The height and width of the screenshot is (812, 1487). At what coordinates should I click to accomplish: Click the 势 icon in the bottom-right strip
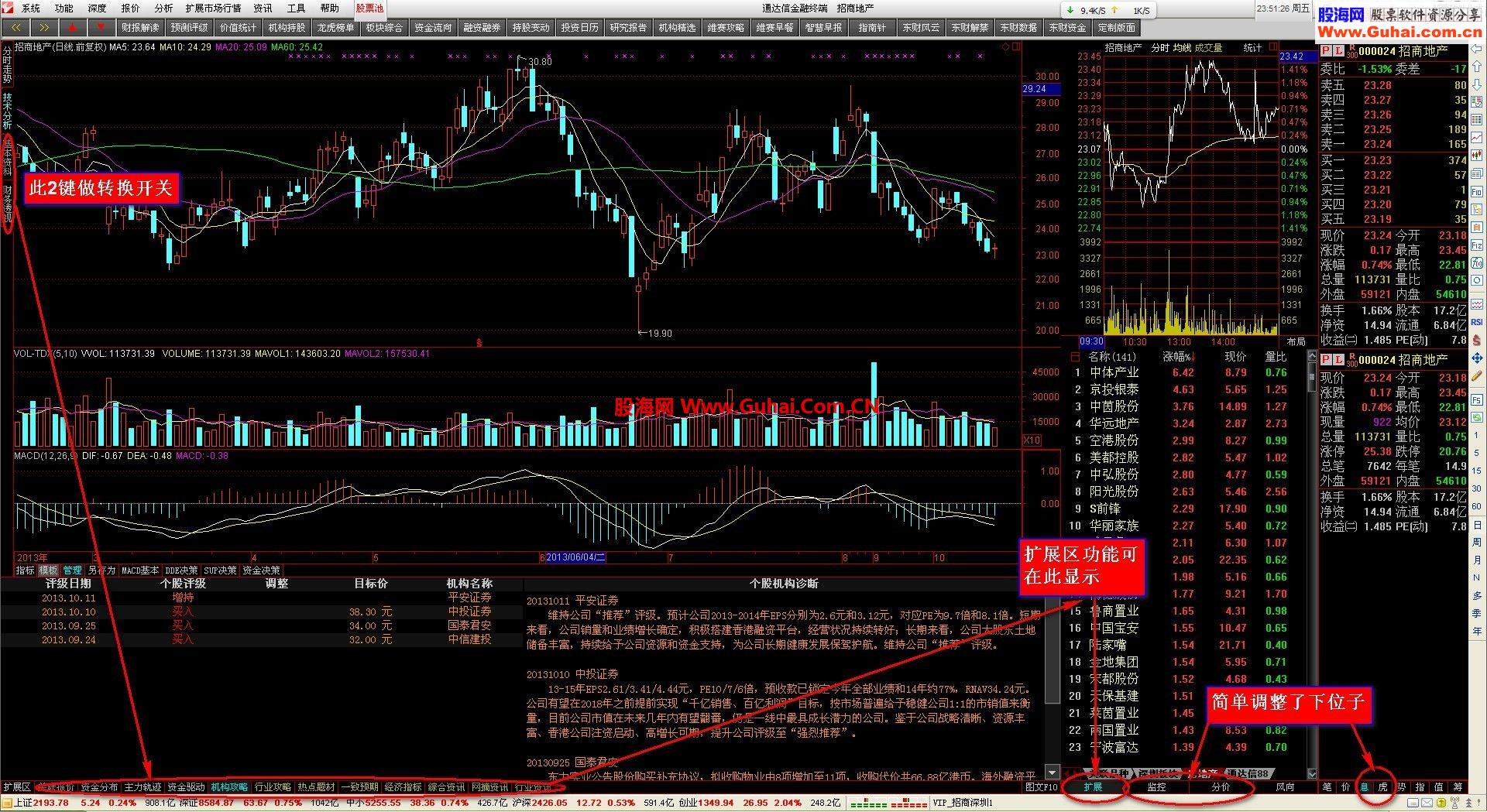[1402, 787]
